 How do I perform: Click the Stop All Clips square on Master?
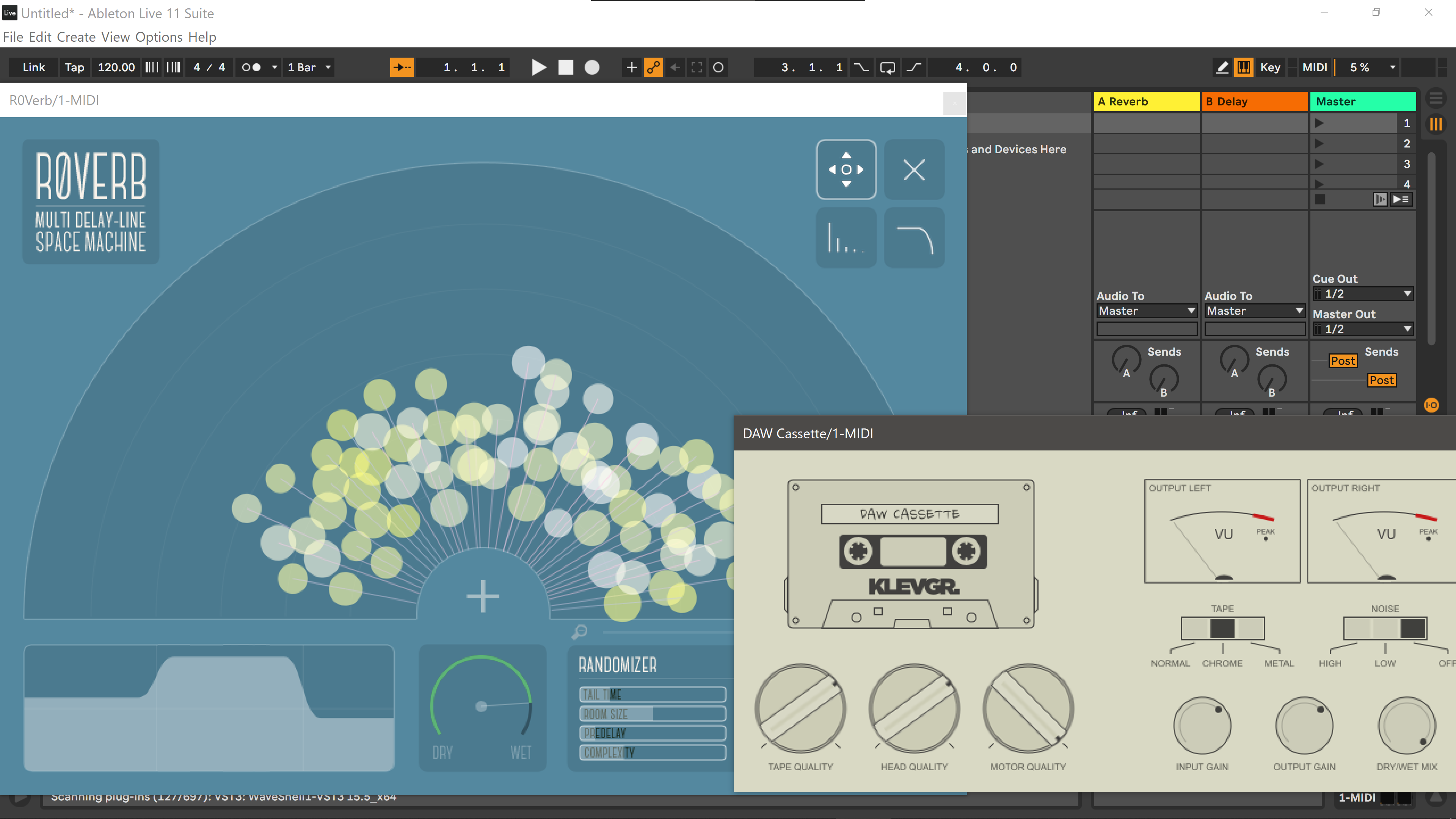pos(1320,199)
